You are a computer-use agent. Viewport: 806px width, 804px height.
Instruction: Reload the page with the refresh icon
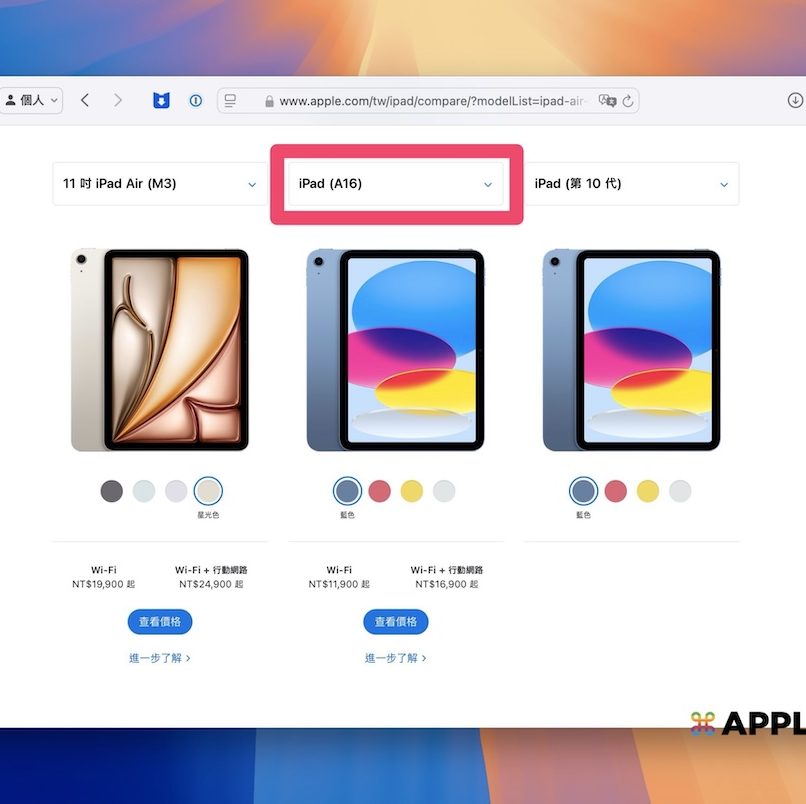pos(628,101)
